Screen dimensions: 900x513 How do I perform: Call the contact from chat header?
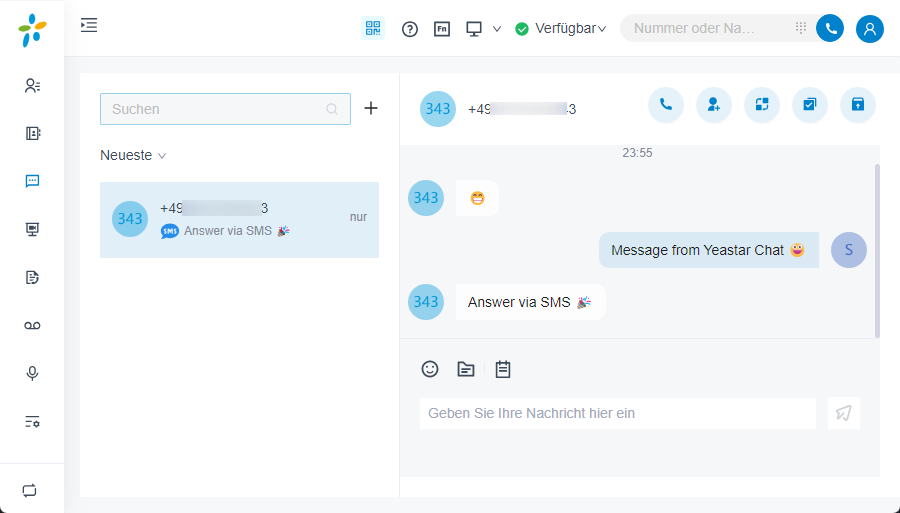[x=666, y=105]
